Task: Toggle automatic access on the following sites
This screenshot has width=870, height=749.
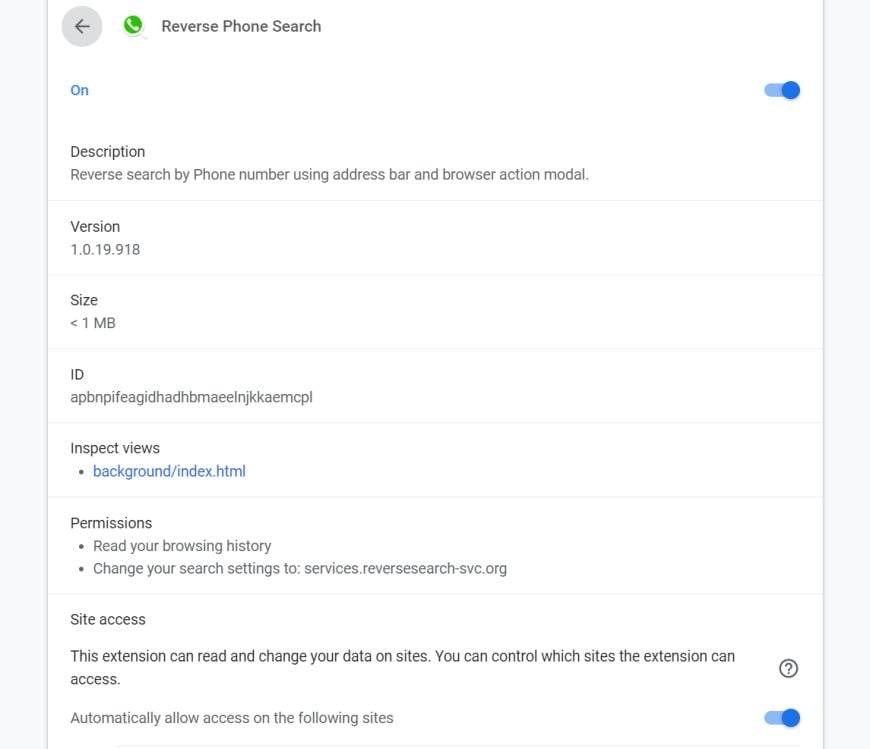Action: [782, 718]
